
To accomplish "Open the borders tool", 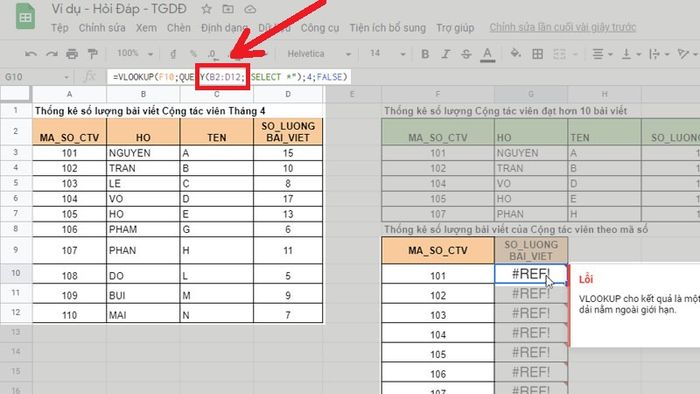I will [x=538, y=54].
